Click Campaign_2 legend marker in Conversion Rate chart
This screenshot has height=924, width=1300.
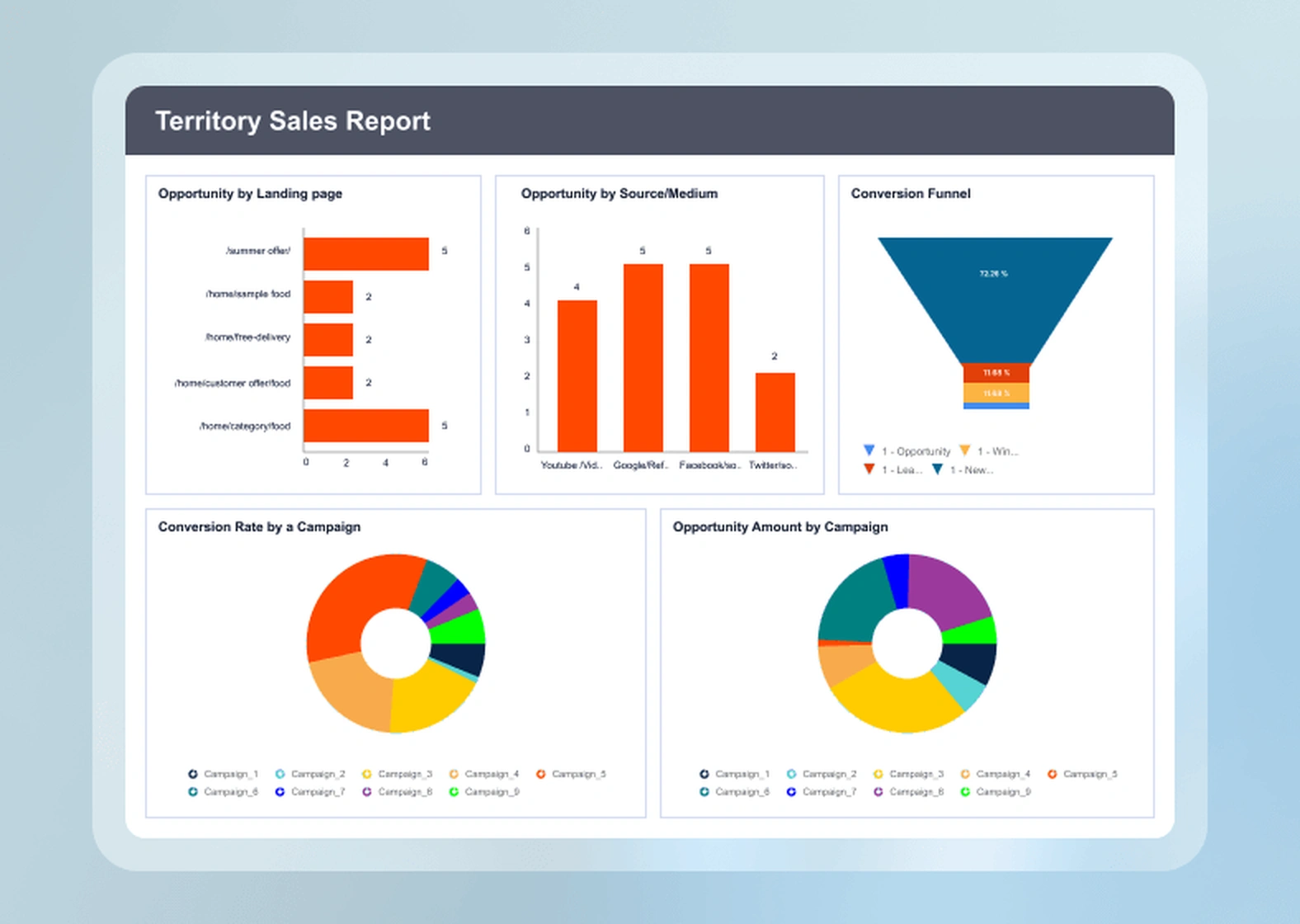(280, 774)
